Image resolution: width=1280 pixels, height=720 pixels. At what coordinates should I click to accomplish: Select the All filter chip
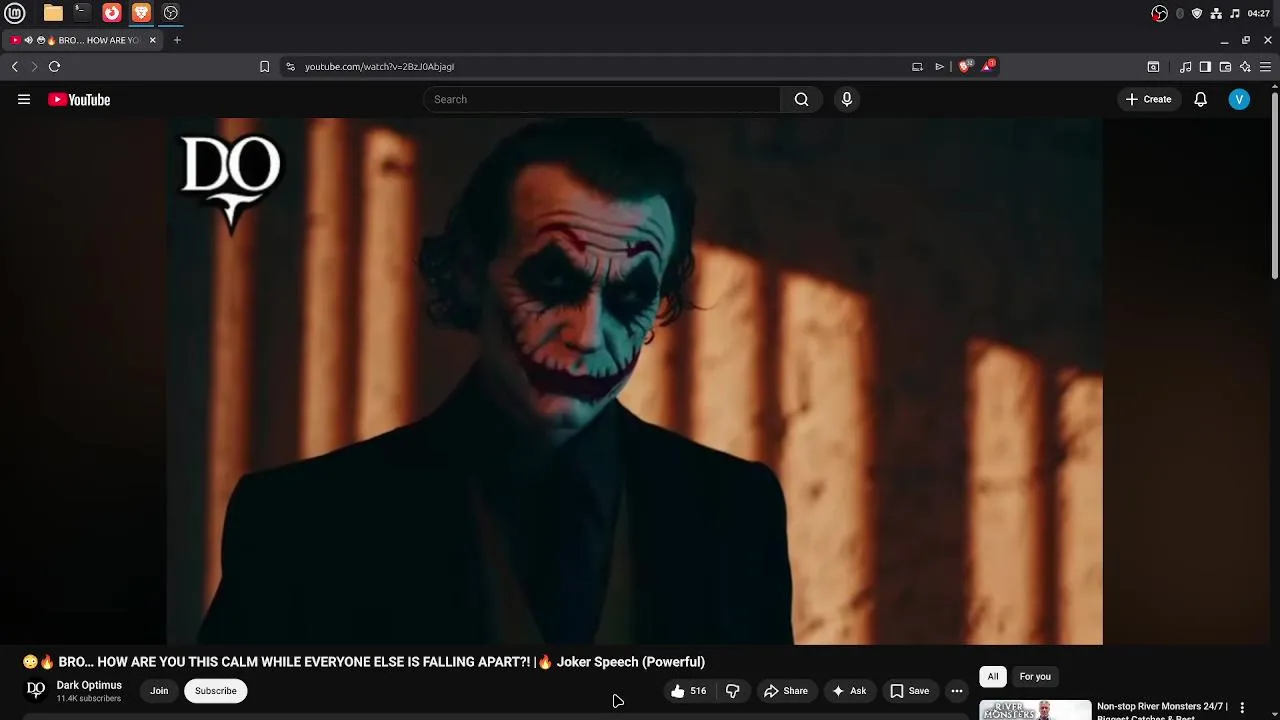pyautogui.click(x=993, y=677)
